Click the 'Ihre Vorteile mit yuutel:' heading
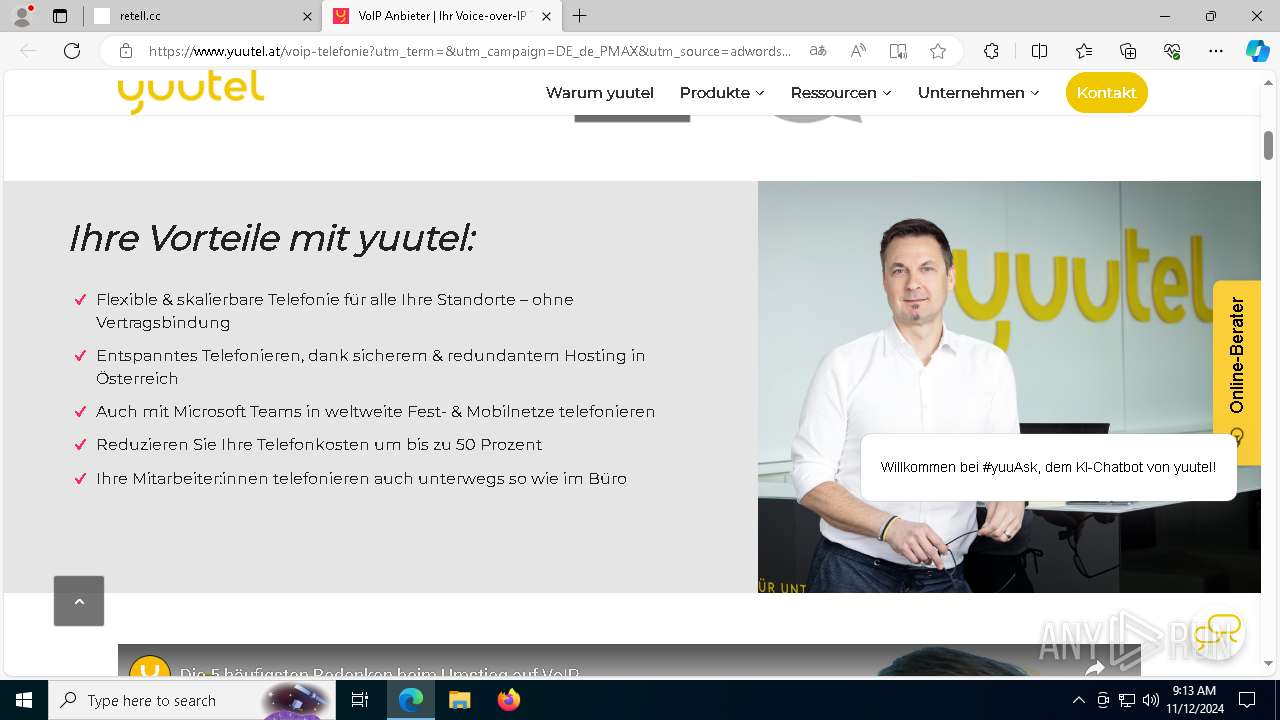Image resolution: width=1280 pixels, height=720 pixels. [x=272, y=238]
